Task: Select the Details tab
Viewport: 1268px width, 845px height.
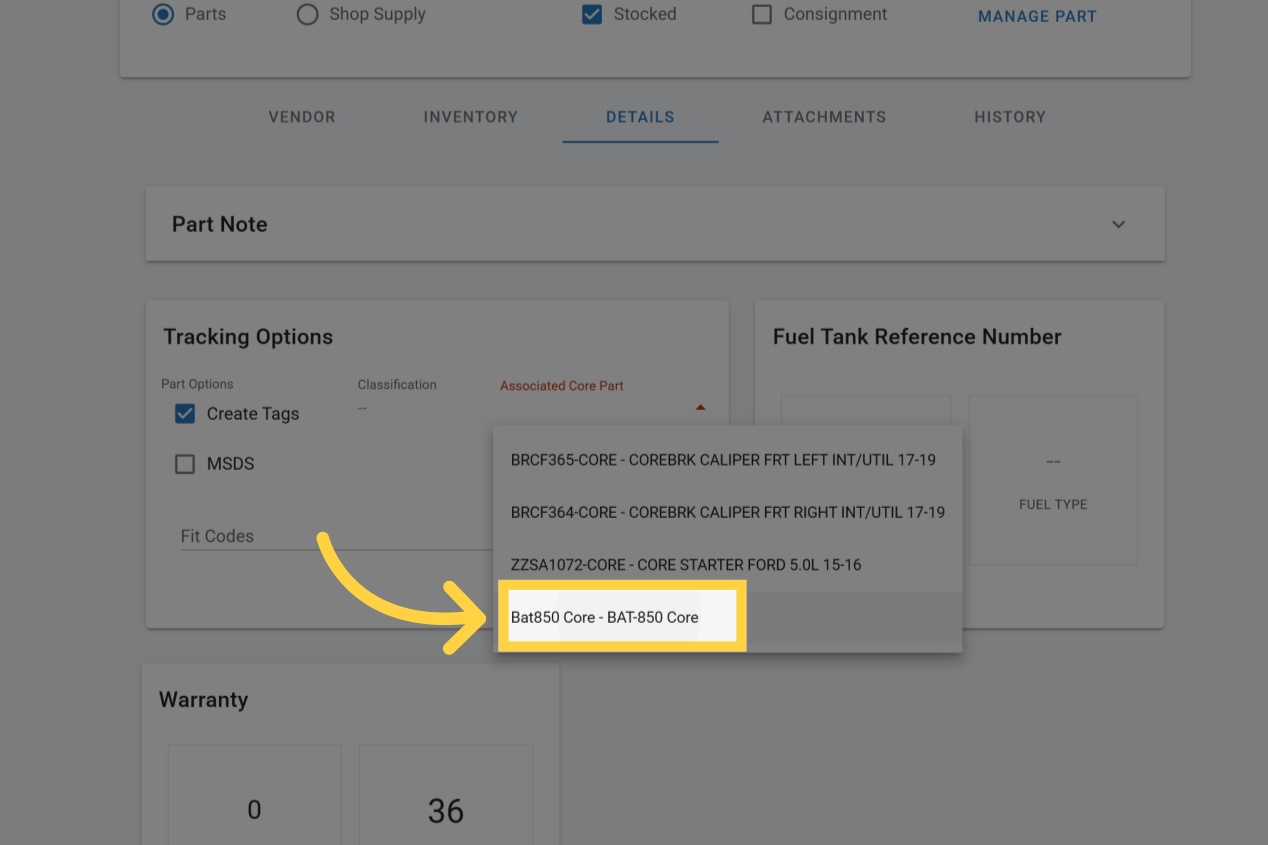Action: (x=640, y=117)
